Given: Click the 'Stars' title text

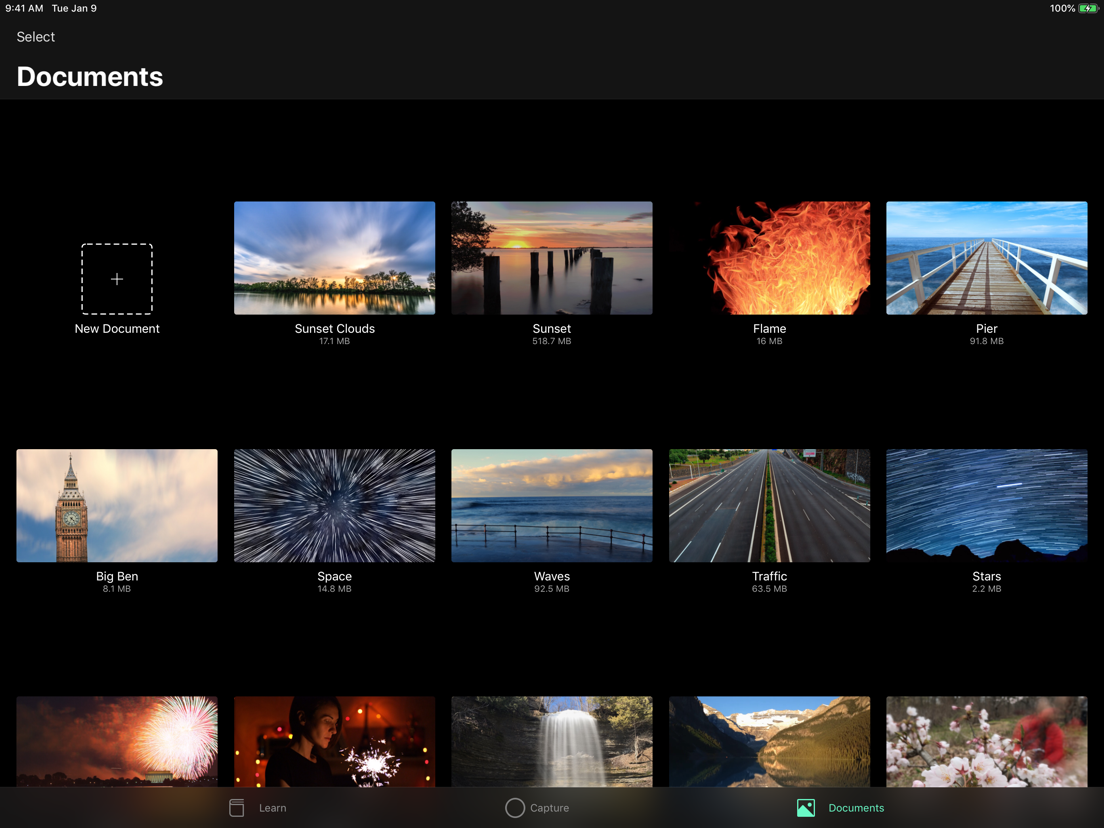Looking at the screenshot, I should coord(986,576).
